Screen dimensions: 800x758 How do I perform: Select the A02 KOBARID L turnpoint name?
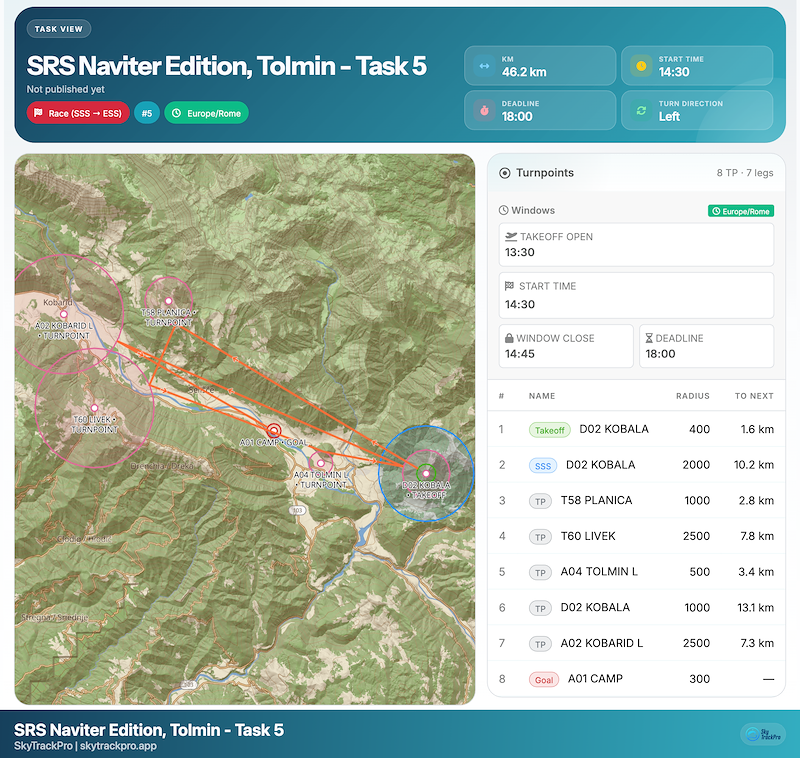[602, 643]
